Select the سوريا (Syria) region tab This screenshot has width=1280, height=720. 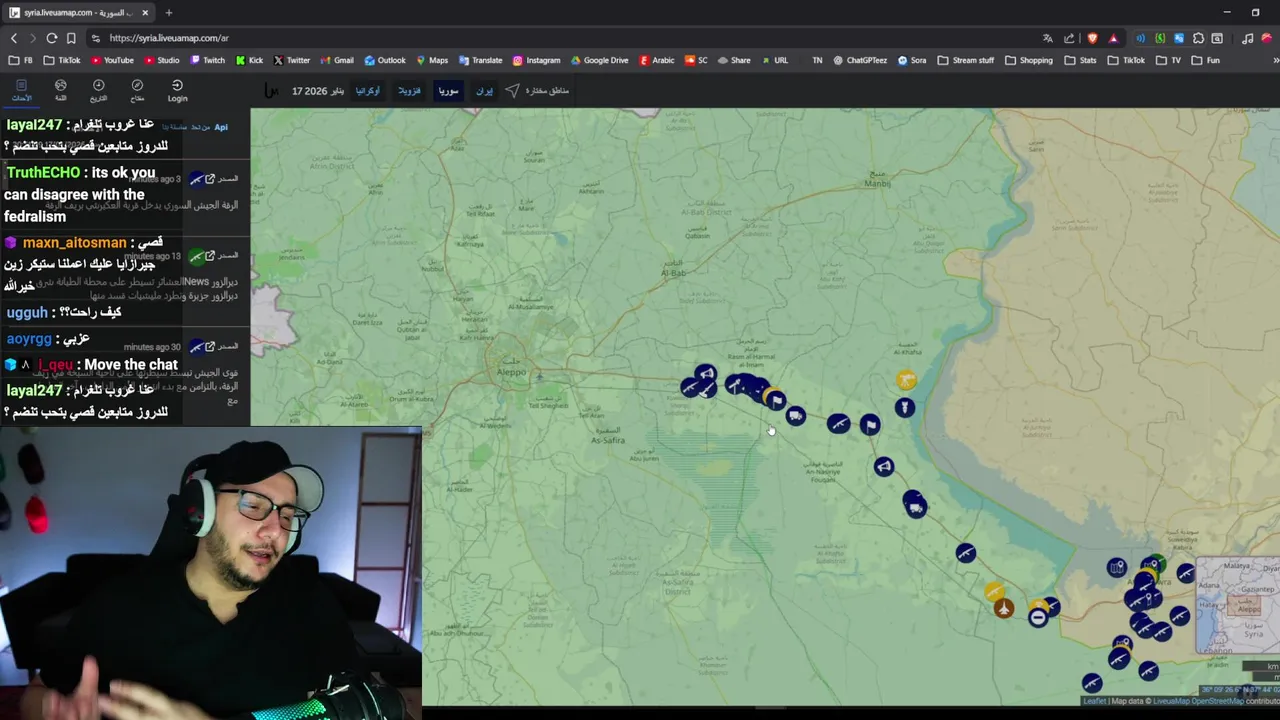[448, 90]
